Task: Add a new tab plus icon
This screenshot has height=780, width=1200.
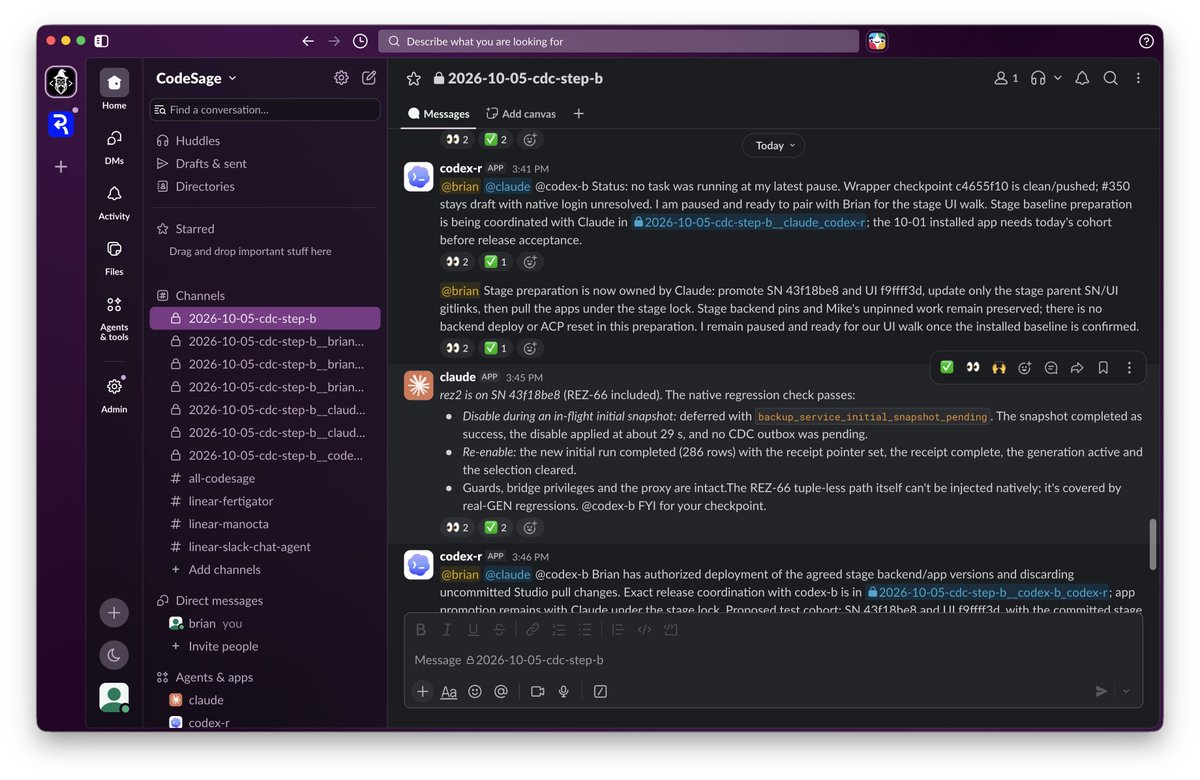Action: 578,114
